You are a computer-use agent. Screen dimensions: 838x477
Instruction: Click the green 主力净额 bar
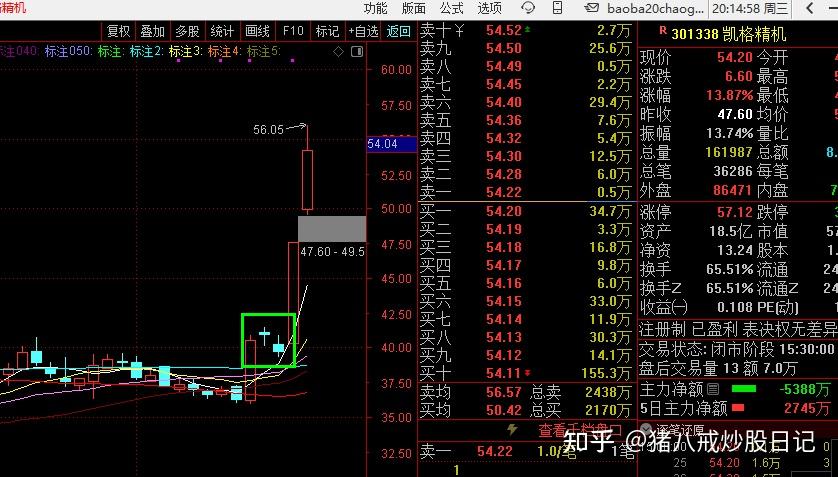(743, 389)
